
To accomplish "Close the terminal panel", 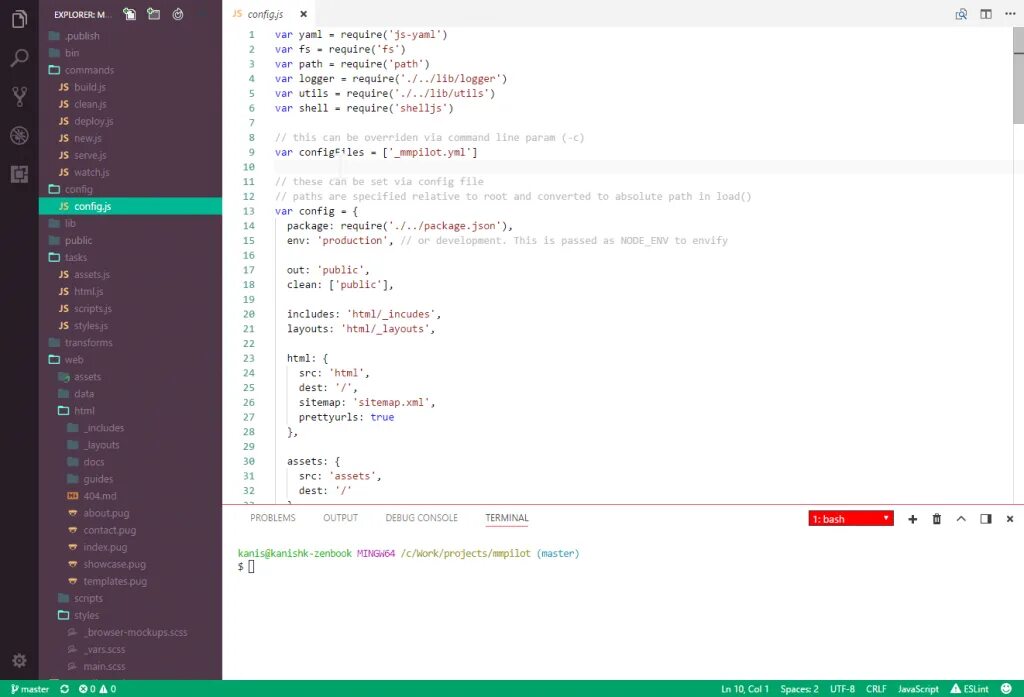I will (x=1010, y=519).
